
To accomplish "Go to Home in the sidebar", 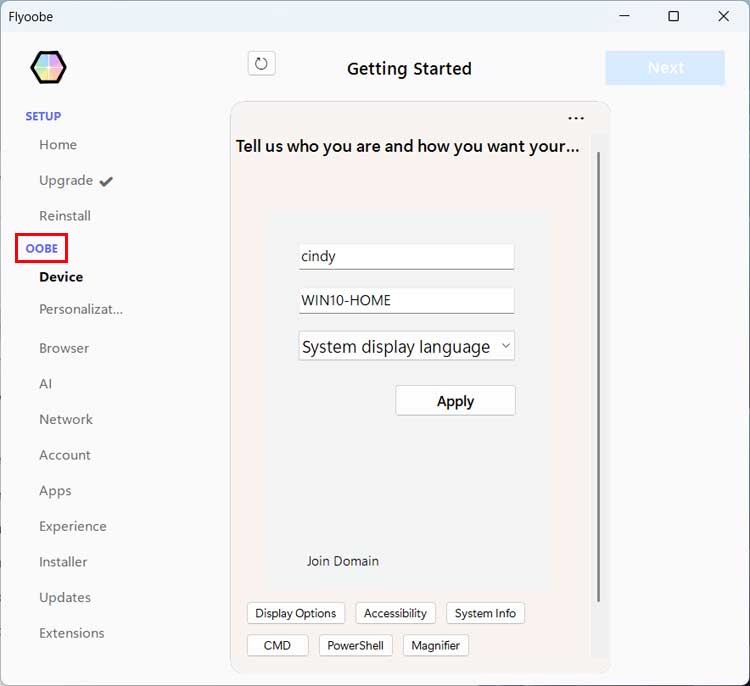I will (58, 145).
